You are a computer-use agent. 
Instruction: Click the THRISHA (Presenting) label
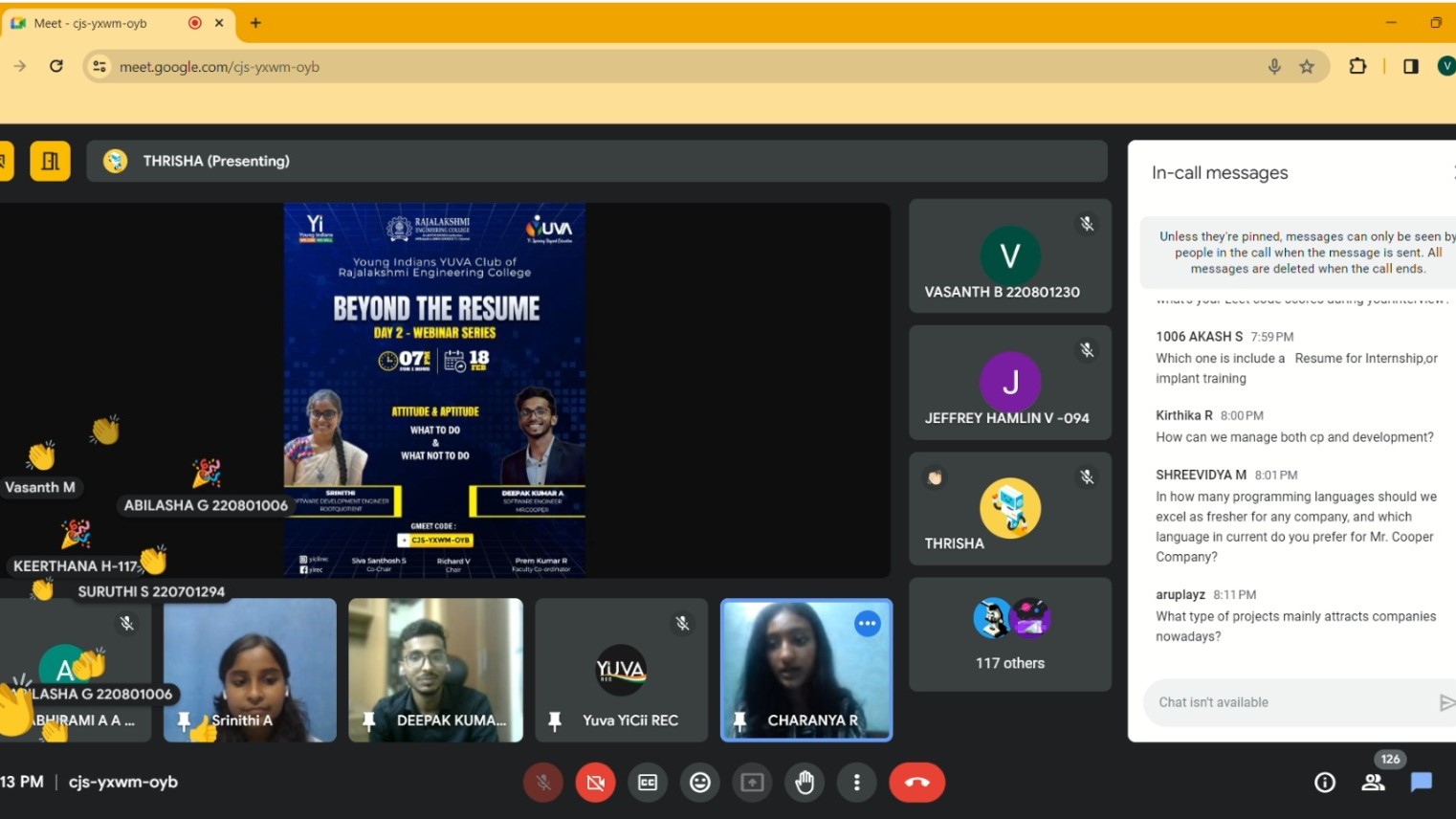216,161
